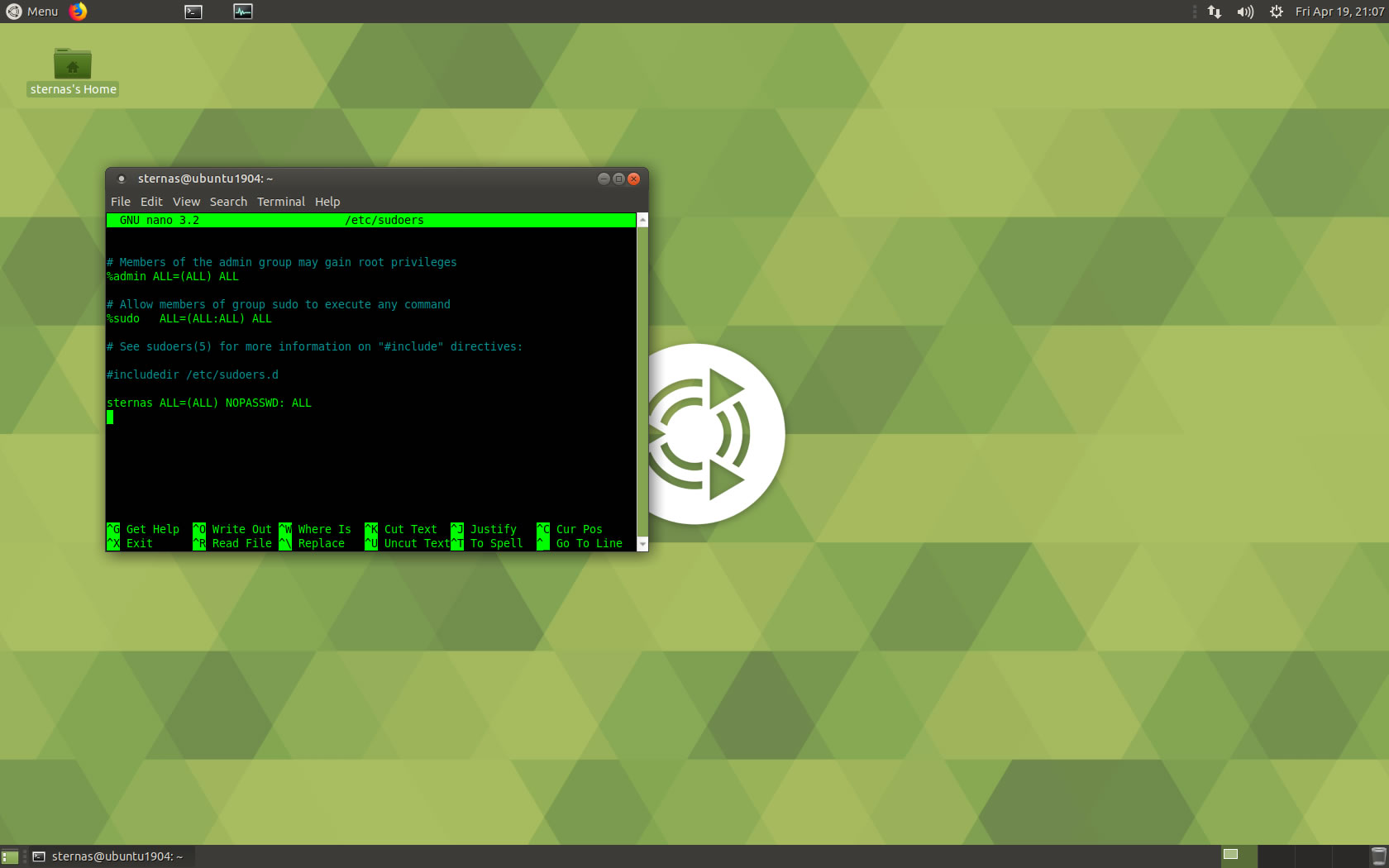The width and height of the screenshot is (1389, 868).
Task: Click the '%sudo ALL=(ALL:ALL) ALL' line
Action: pyautogui.click(x=189, y=319)
